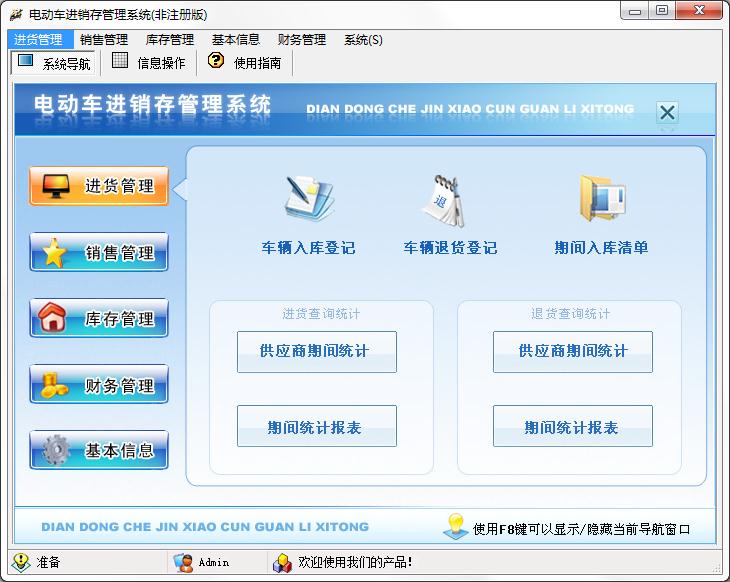Click the 信息操作 toolbar label
The image size is (730, 582).
(162, 63)
